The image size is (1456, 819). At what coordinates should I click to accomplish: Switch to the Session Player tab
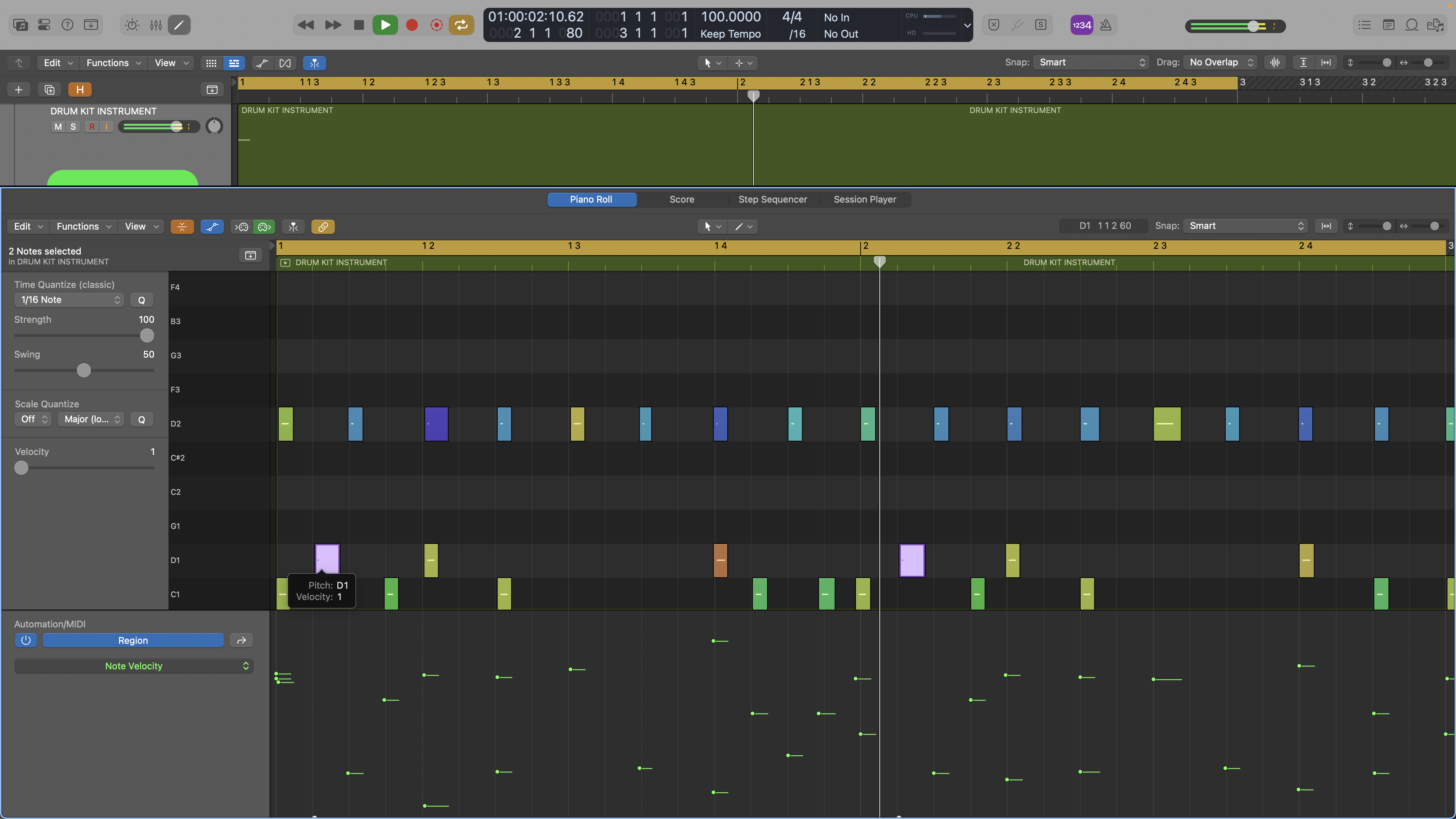(x=864, y=199)
